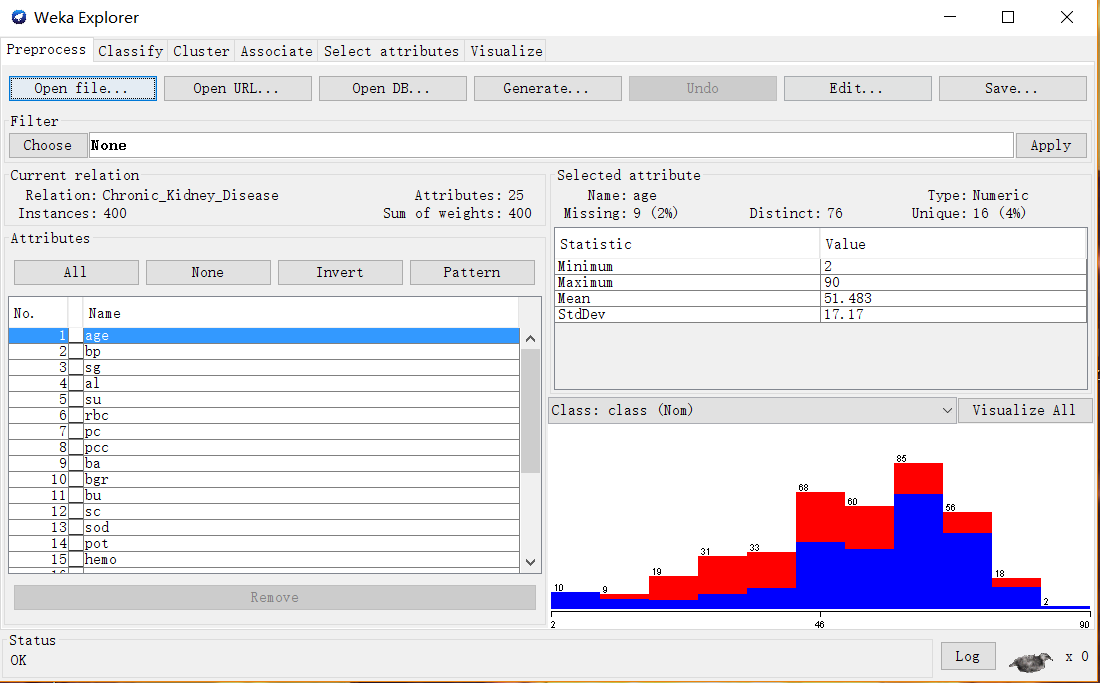The height and width of the screenshot is (683, 1100).
Task: Invert the attribute selection
Action: pyautogui.click(x=340, y=272)
